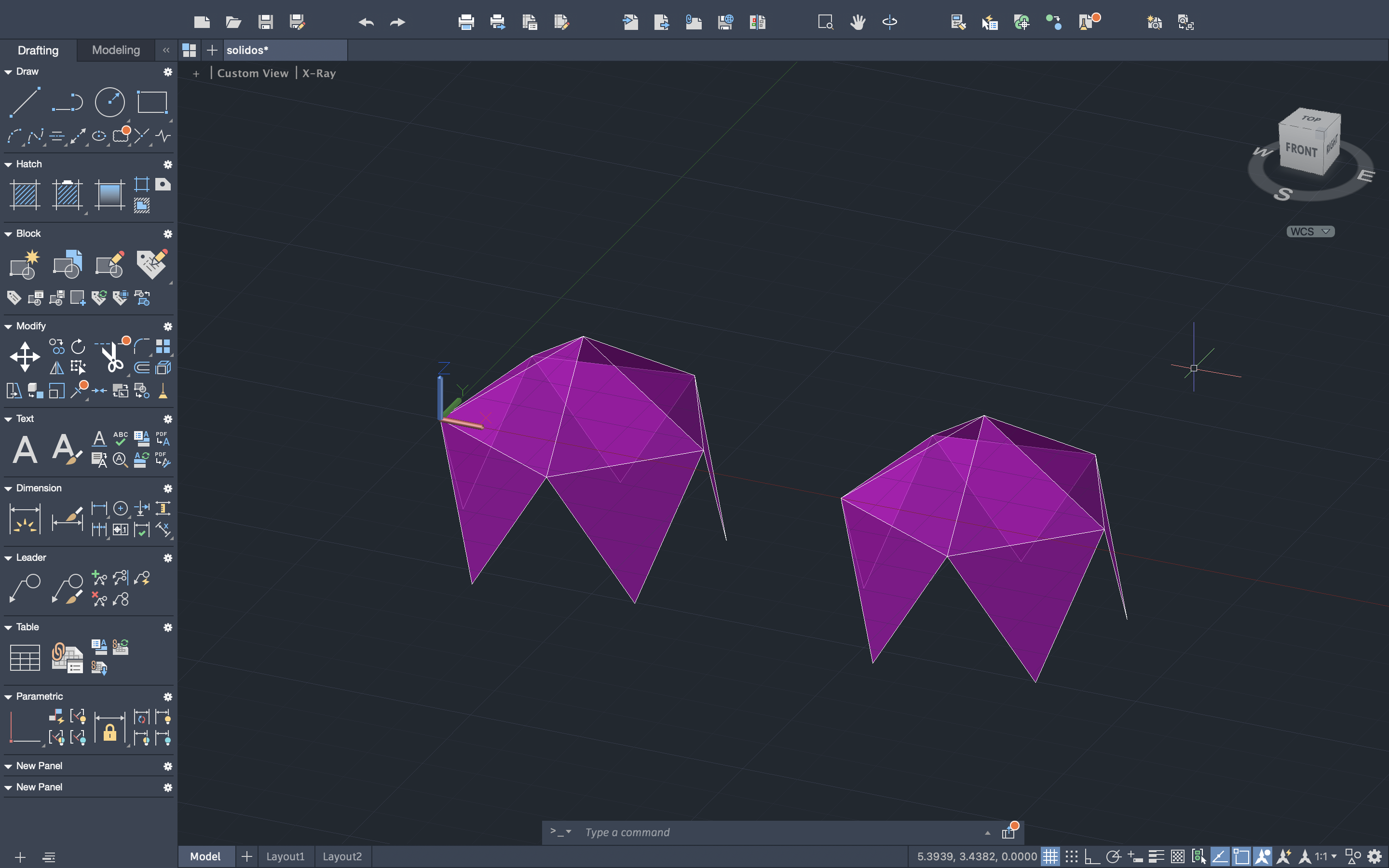This screenshot has height=868, width=1389.
Task: Select the Move tool
Action: pyautogui.click(x=25, y=356)
